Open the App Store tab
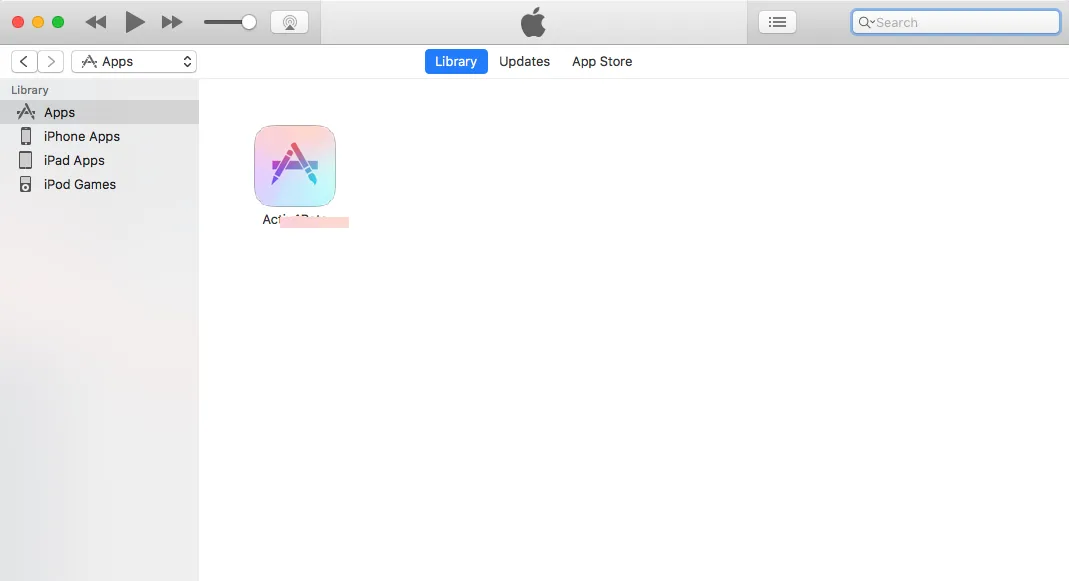 click(602, 61)
